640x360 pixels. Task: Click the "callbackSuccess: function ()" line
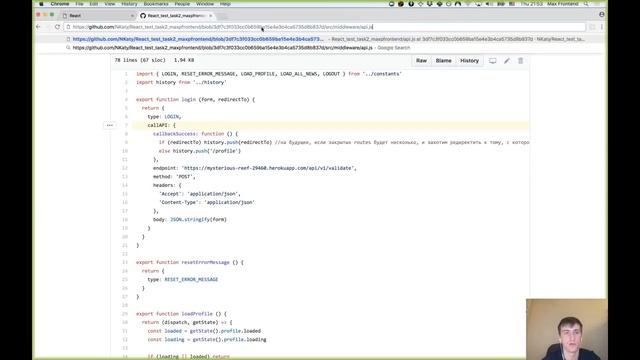196,134
